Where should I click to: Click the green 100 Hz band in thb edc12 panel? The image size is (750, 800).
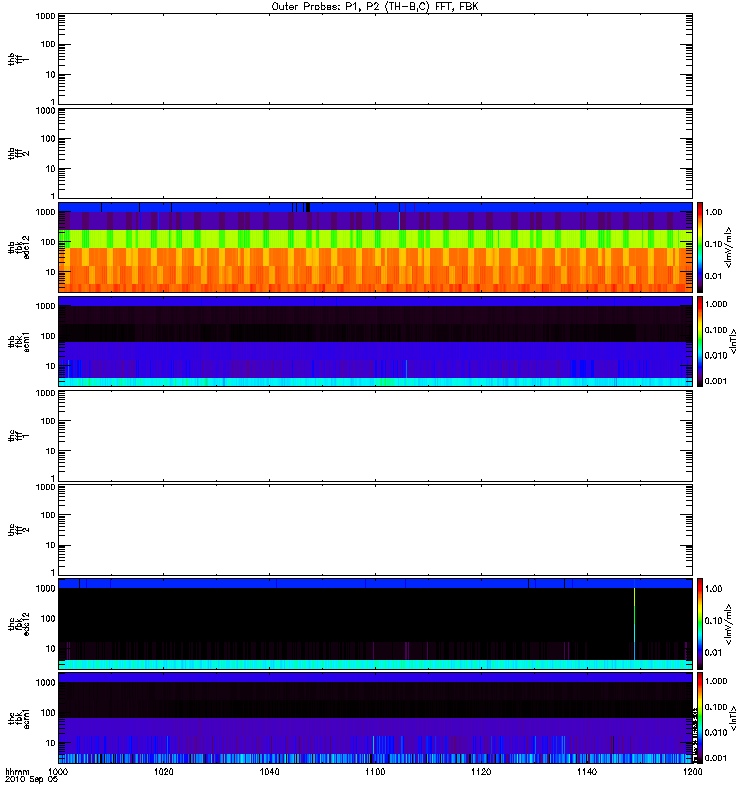[376, 239]
